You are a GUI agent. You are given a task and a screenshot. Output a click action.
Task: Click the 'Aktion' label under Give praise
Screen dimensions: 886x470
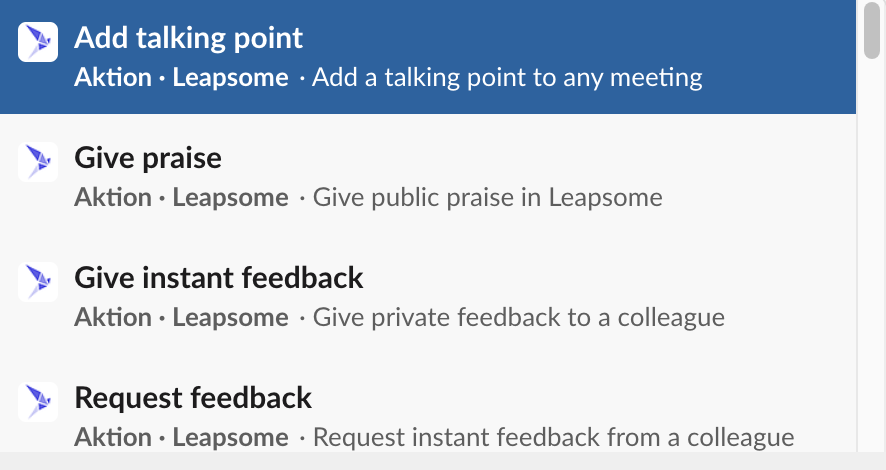112,197
